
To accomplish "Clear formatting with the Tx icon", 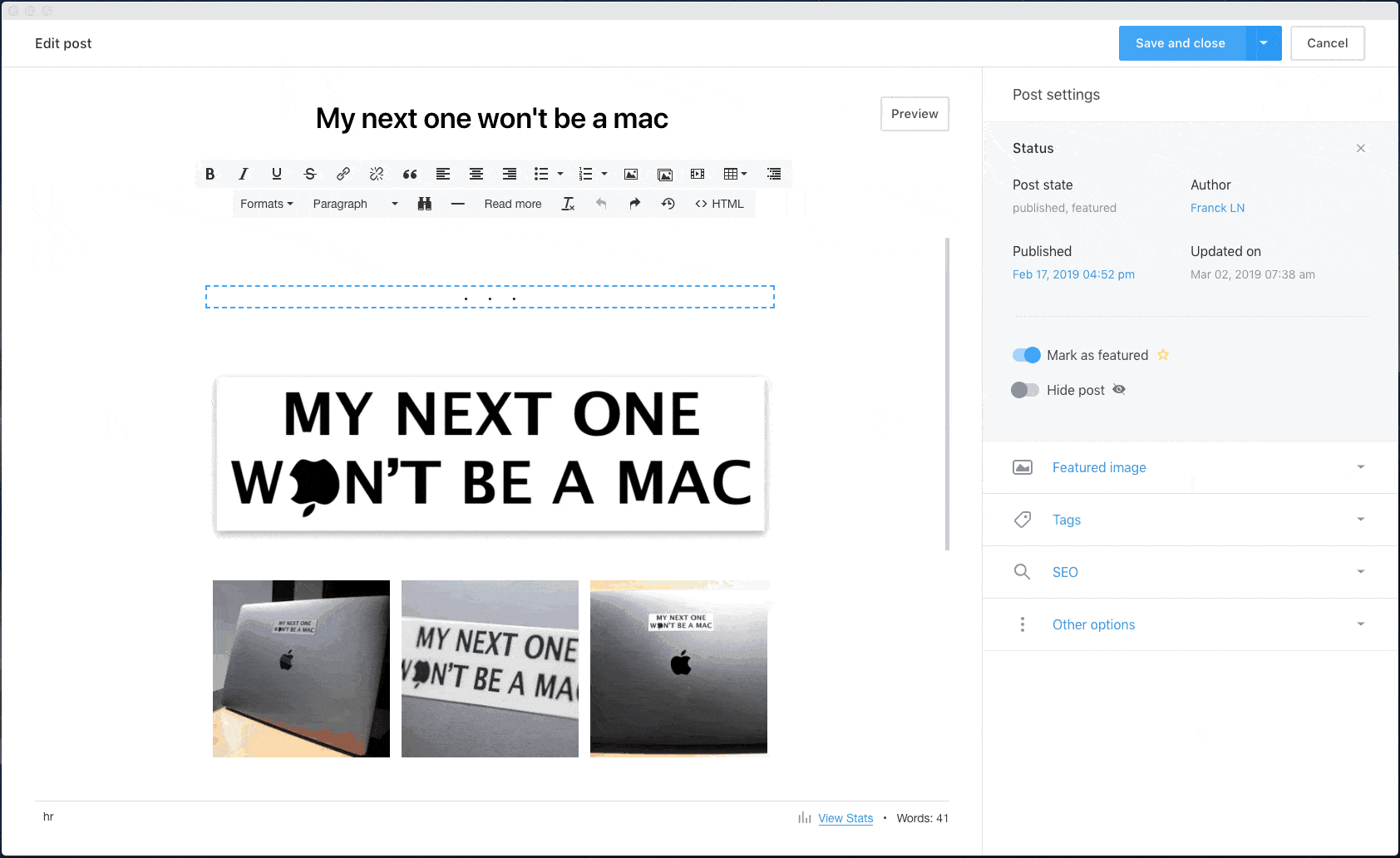I will click(x=569, y=204).
